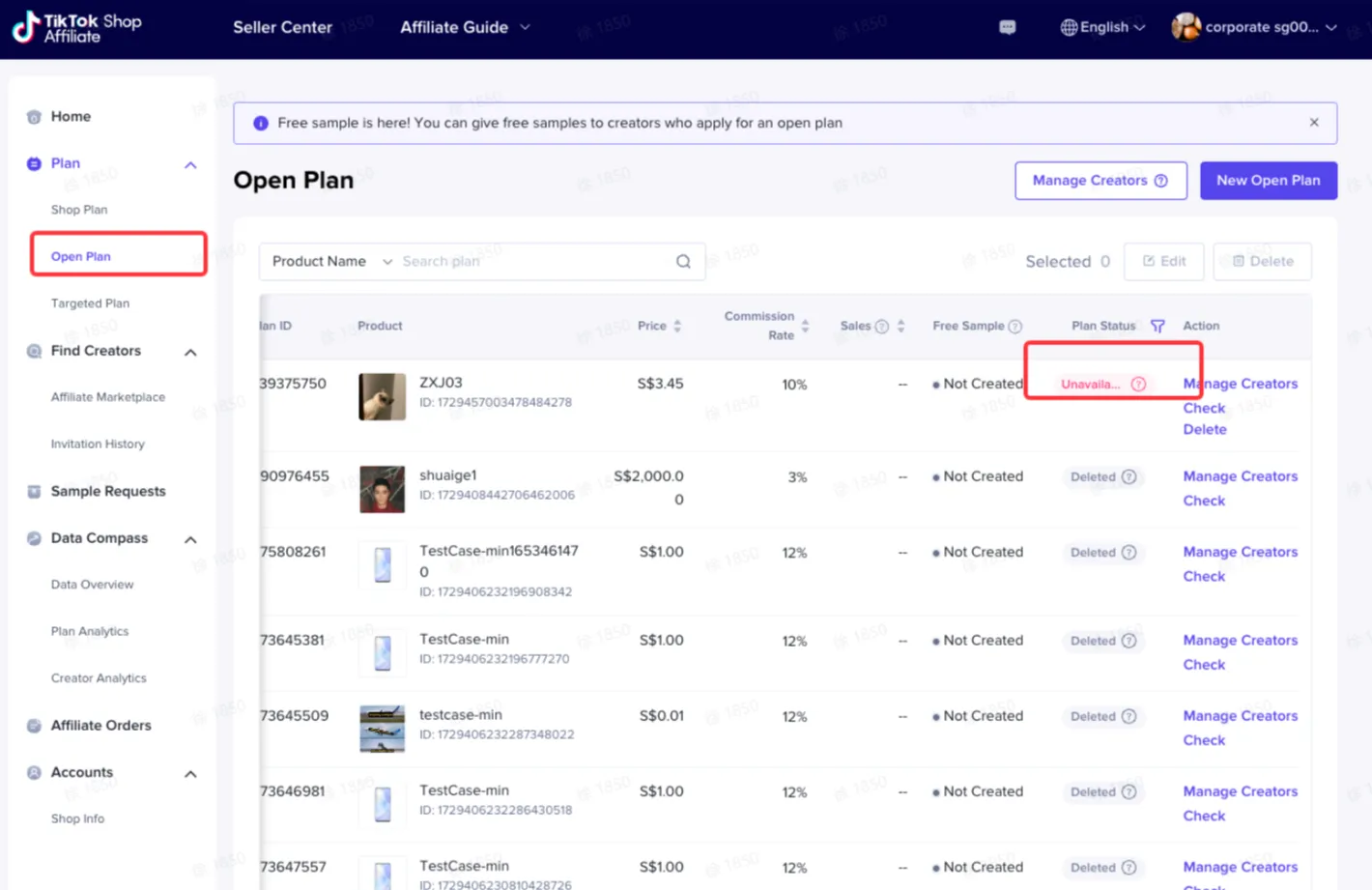Click the search magnifier icon

683,261
